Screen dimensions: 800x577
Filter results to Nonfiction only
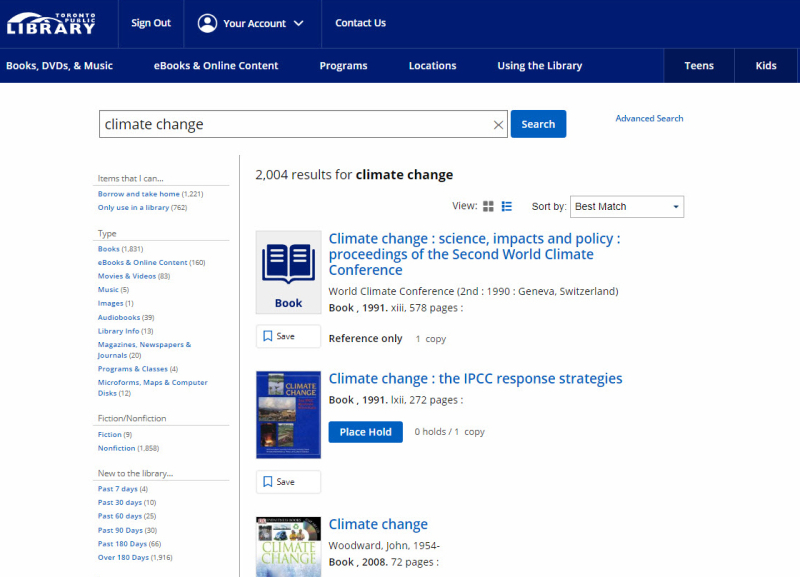(116, 448)
